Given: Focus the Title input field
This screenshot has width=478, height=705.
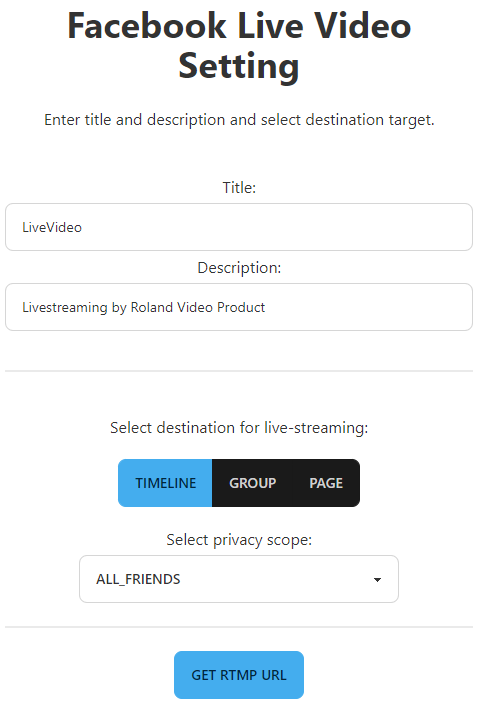Looking at the screenshot, I should 239,227.
